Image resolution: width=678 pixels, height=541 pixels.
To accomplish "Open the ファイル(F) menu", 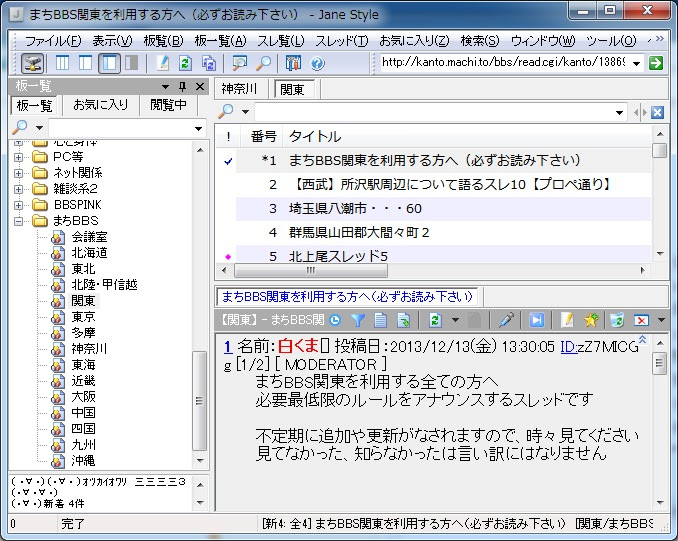I will (x=53, y=41).
